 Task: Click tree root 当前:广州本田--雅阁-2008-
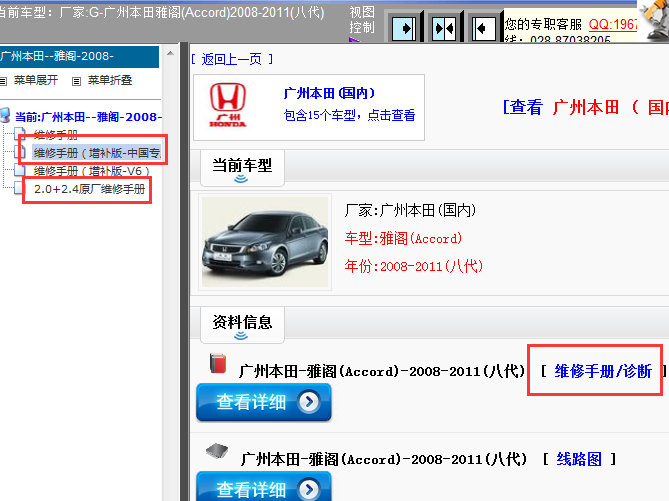pyautogui.click(x=88, y=117)
